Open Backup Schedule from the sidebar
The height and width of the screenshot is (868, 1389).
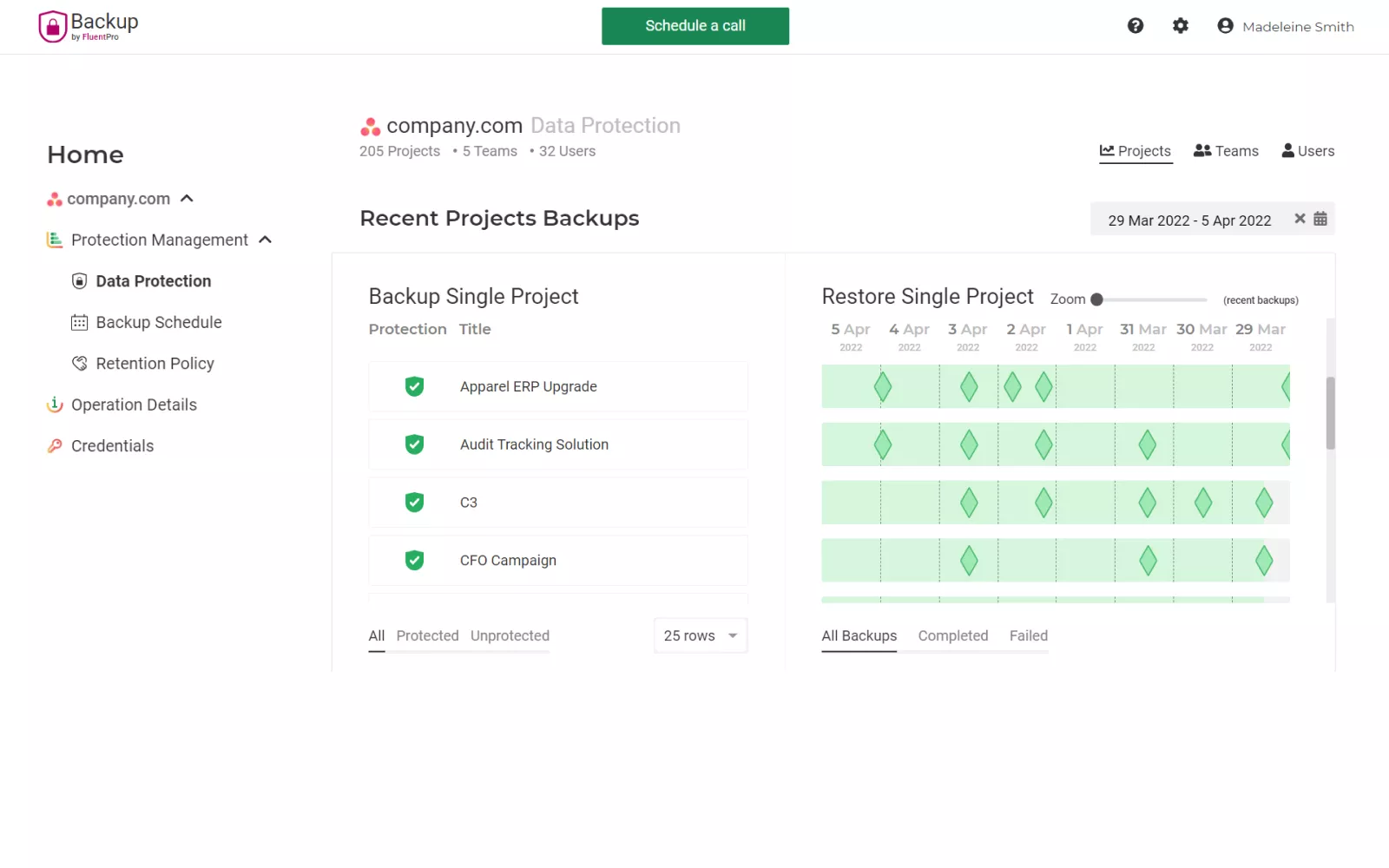[x=158, y=322]
